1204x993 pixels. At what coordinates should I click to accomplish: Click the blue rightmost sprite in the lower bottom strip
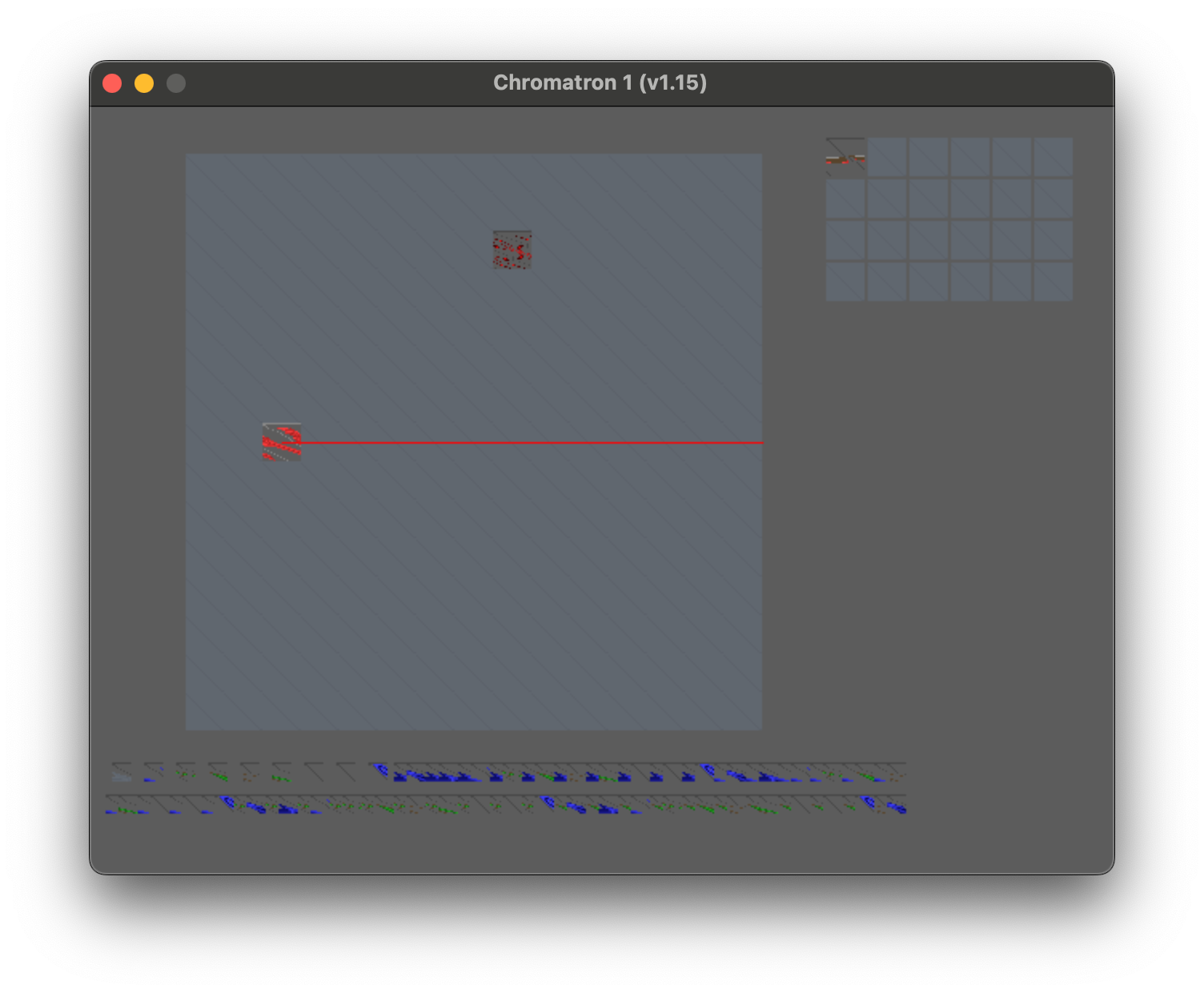coord(895,806)
